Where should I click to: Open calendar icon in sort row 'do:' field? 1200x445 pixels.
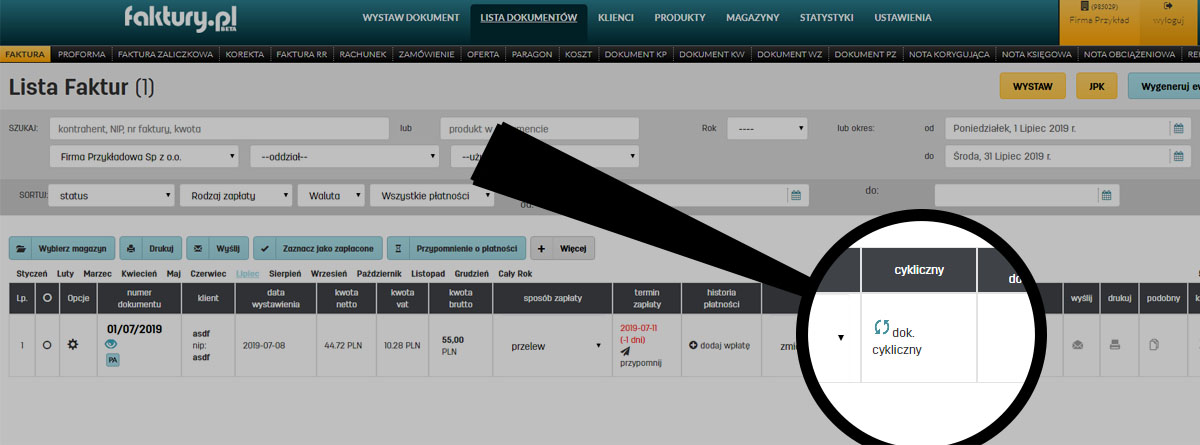click(x=1107, y=195)
